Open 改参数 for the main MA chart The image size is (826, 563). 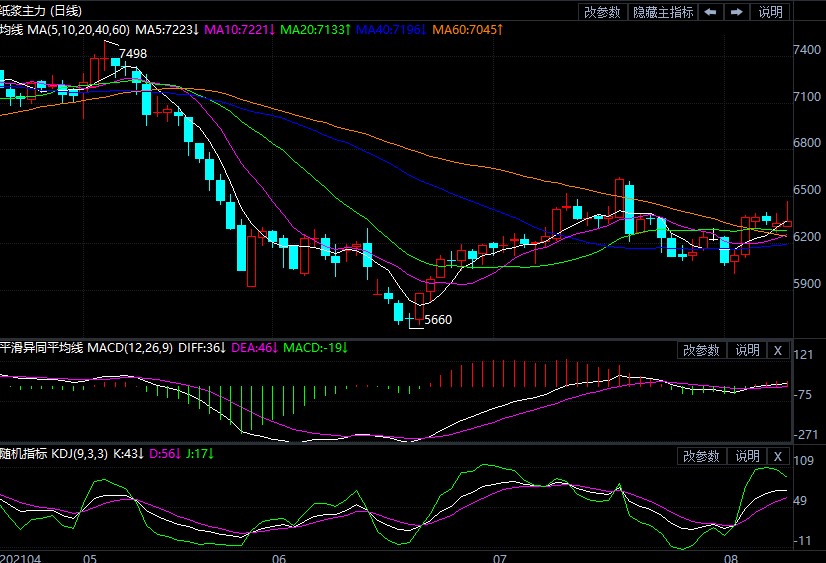pos(603,13)
